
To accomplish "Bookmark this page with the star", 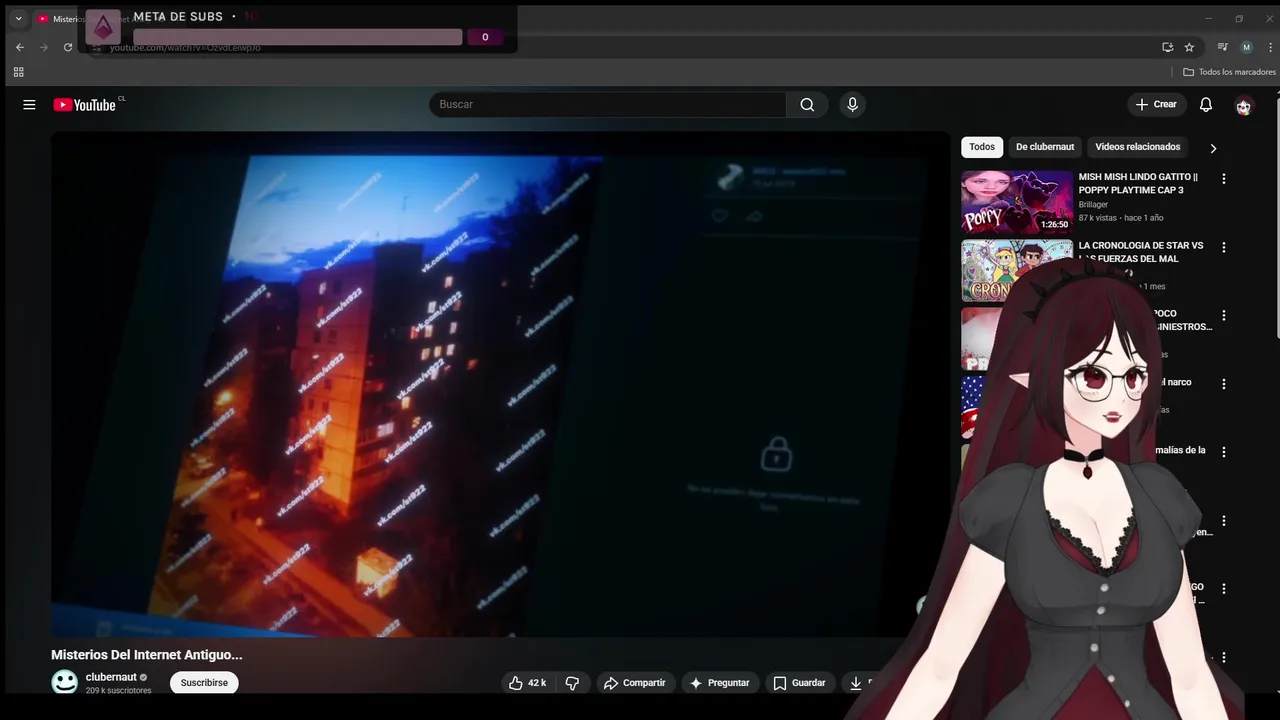I will 1189,47.
